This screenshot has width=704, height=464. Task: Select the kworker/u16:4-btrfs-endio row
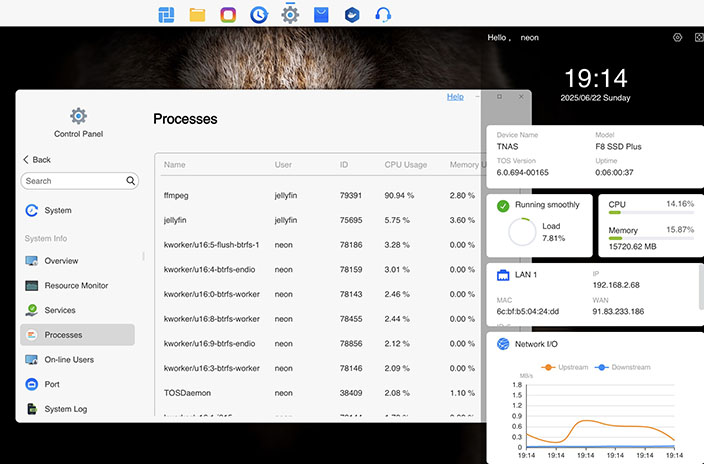point(321,270)
